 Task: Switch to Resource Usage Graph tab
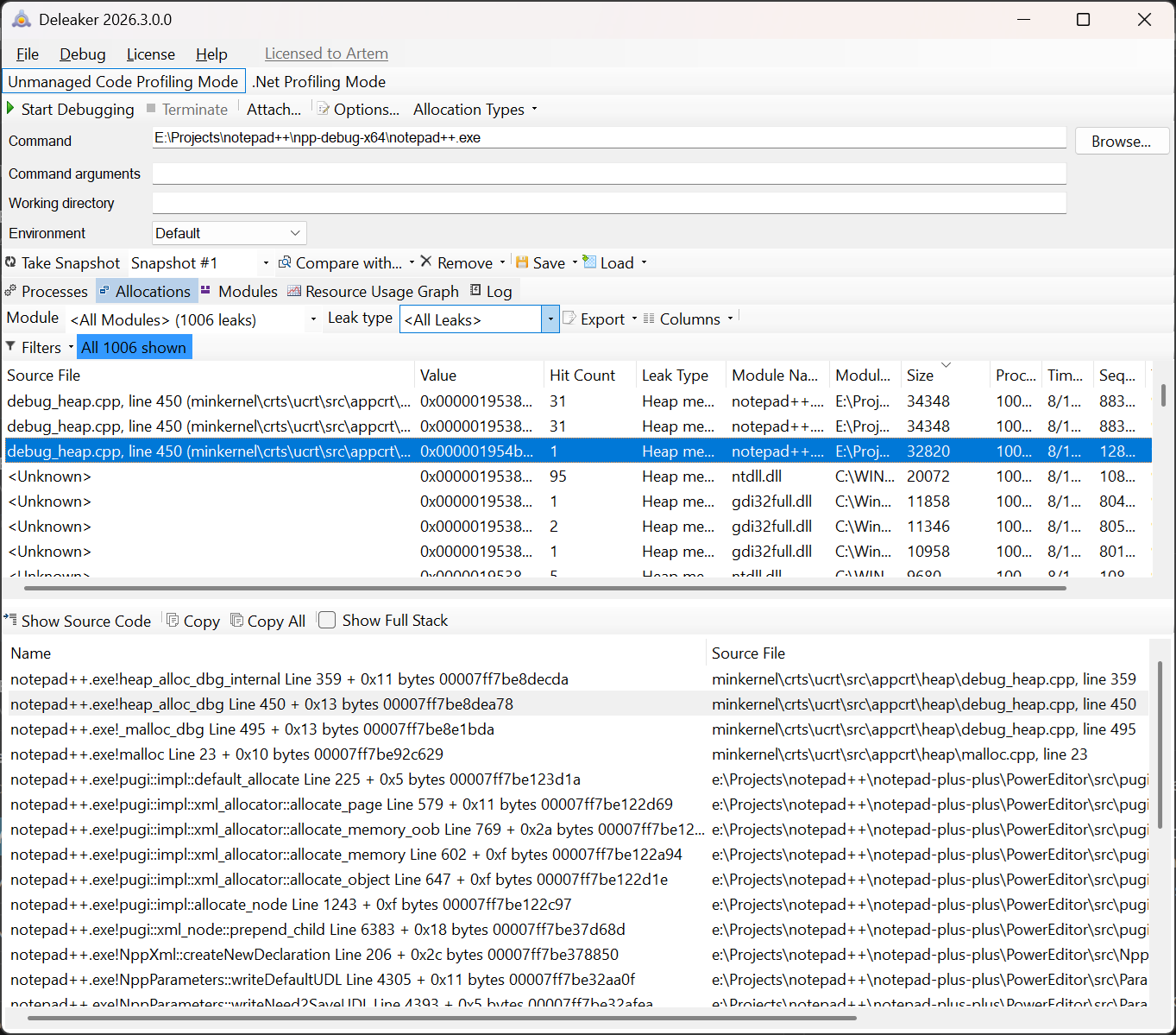point(373,291)
